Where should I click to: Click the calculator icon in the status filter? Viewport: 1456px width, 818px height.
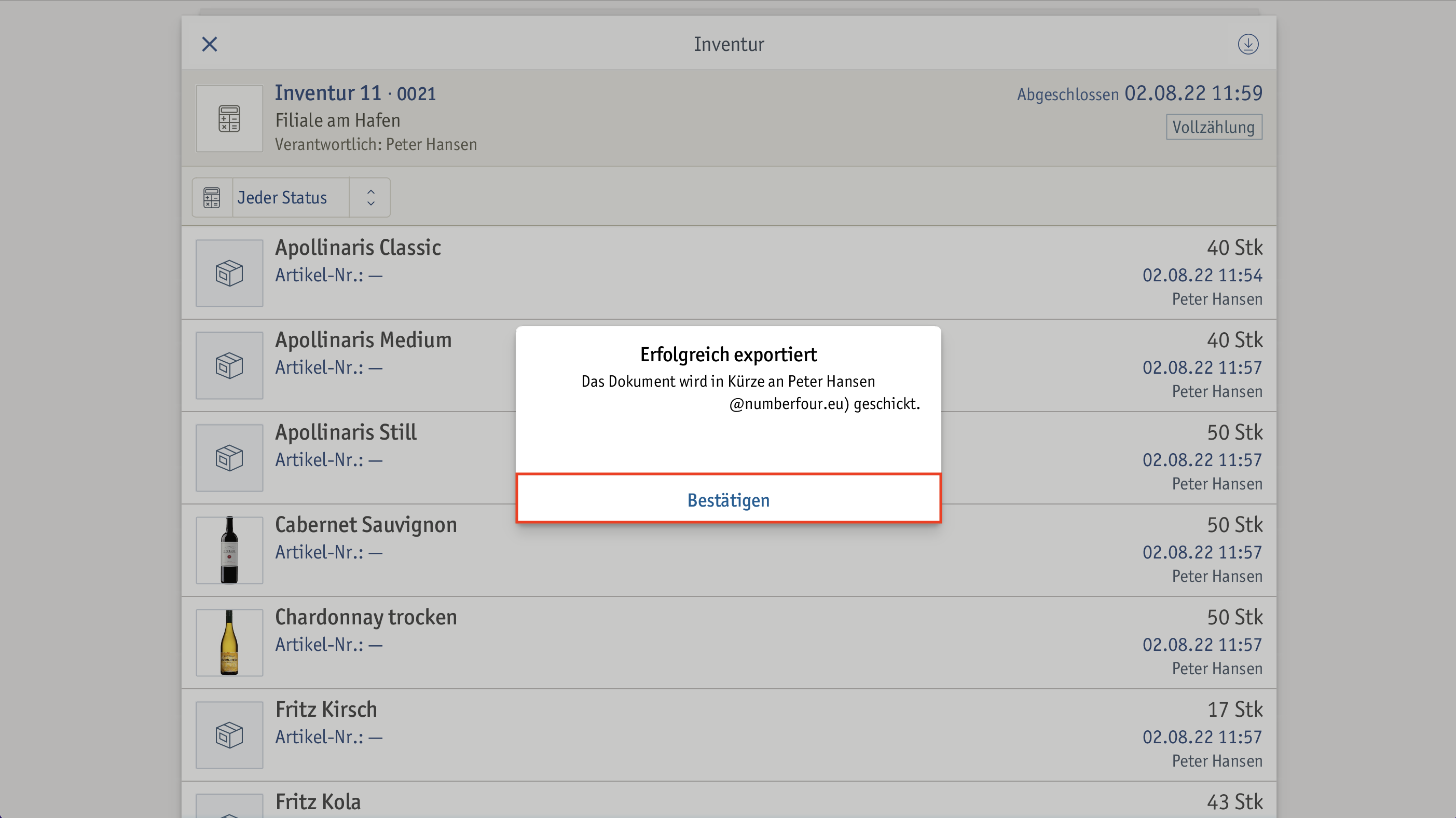tap(212, 197)
